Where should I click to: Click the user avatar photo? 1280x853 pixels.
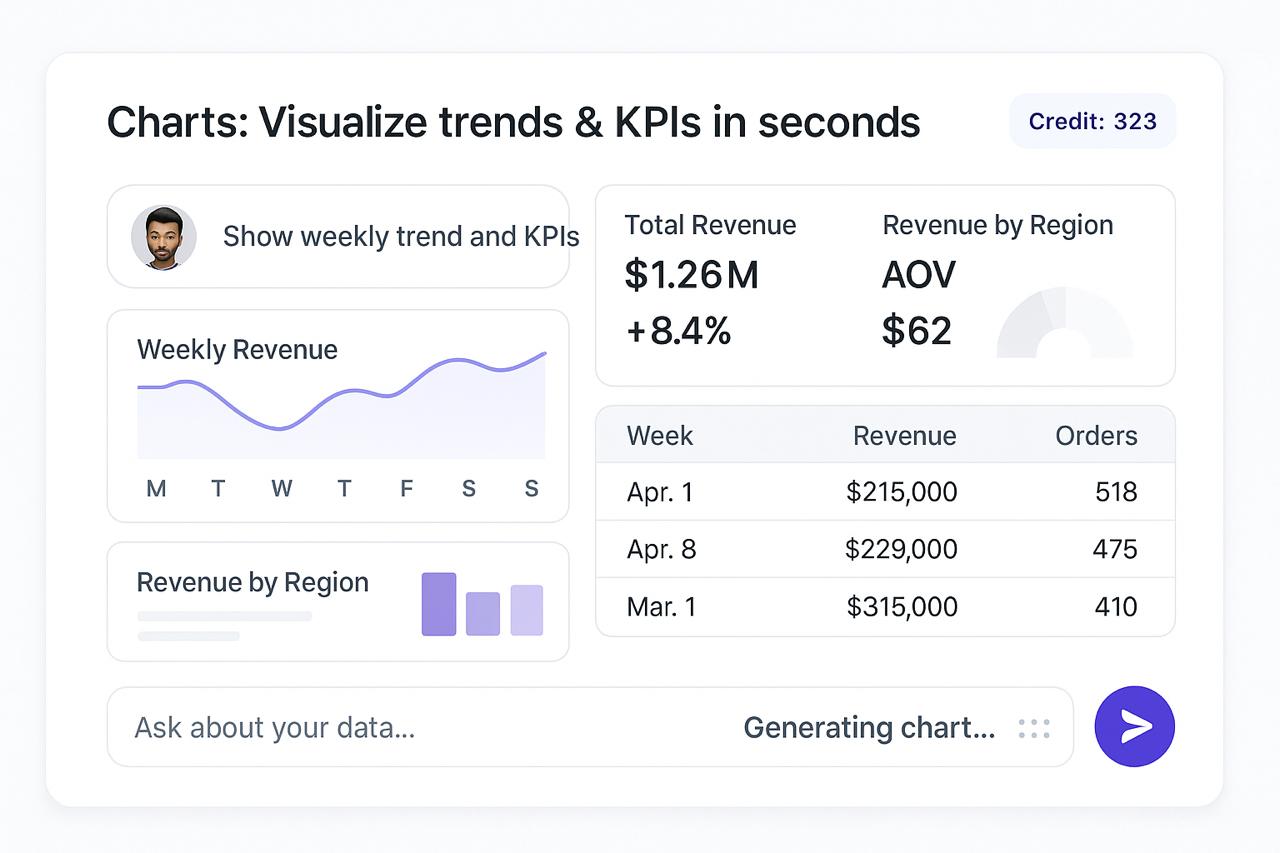pyautogui.click(x=163, y=238)
